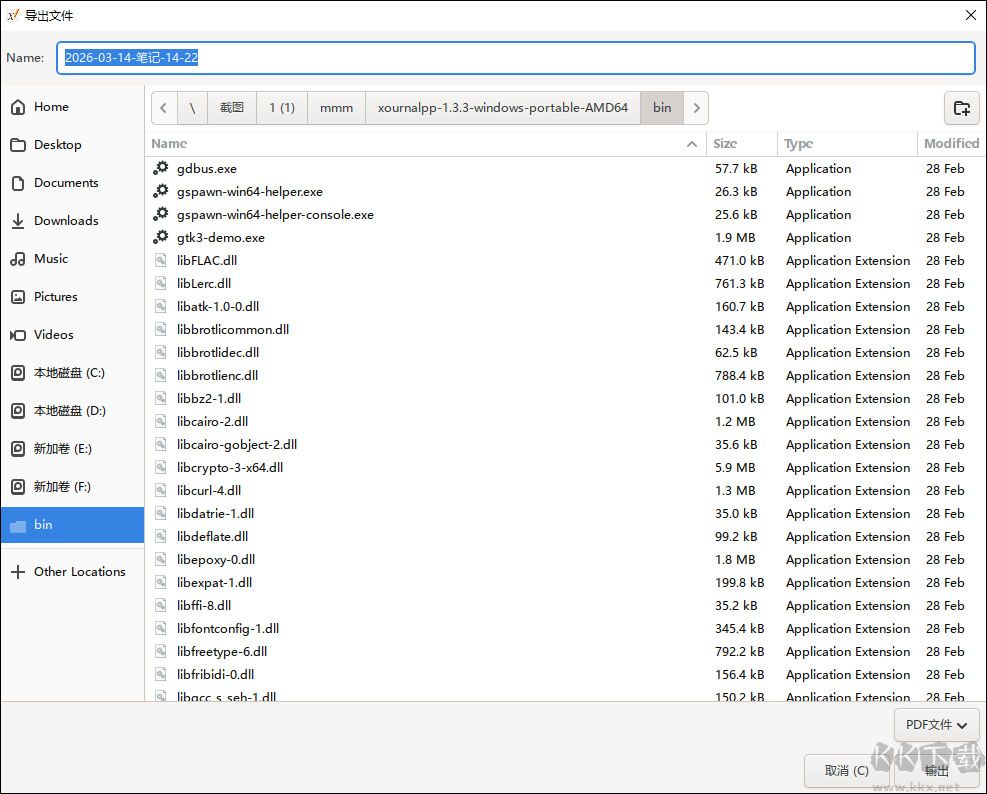Image resolution: width=987 pixels, height=794 pixels.
Task: Go to 截图 path segment
Action: coord(232,108)
